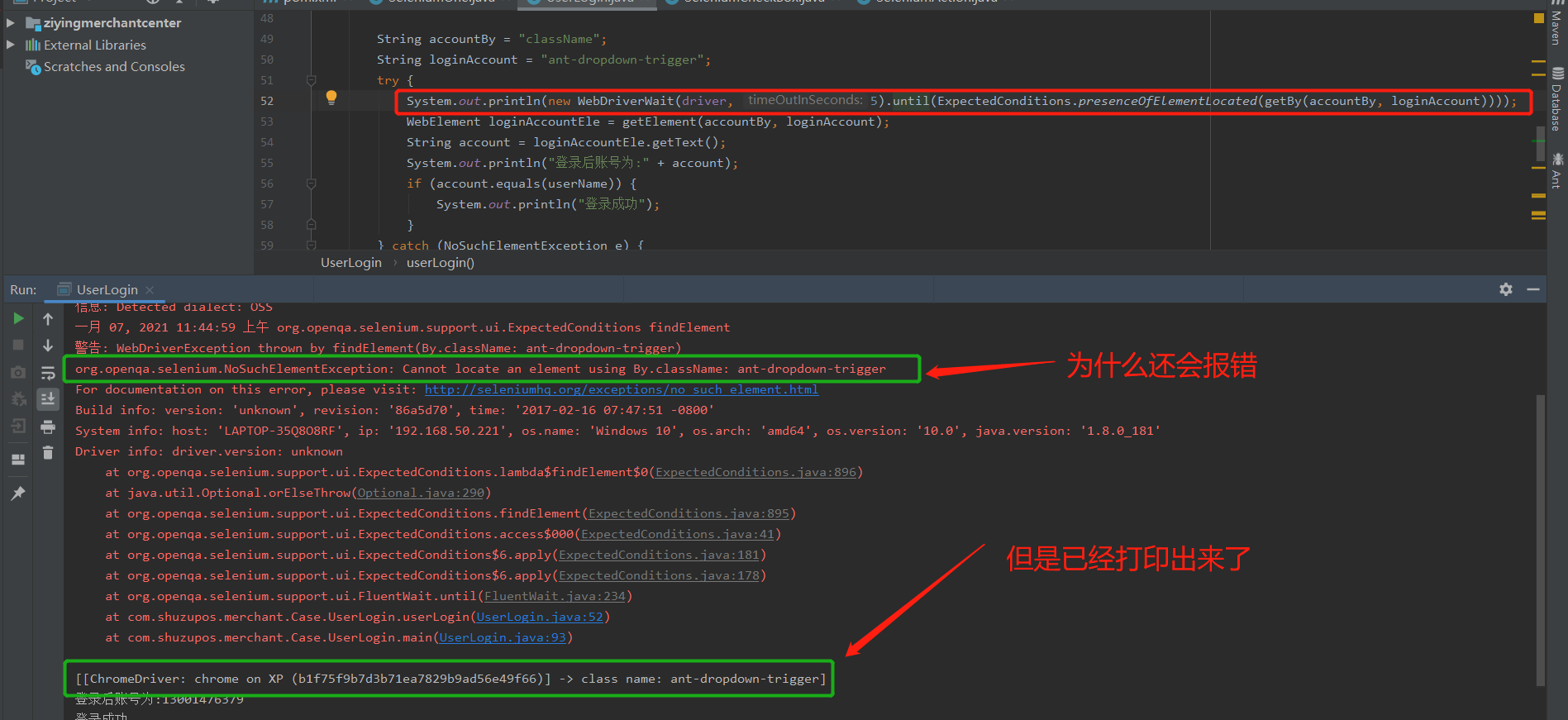Open ExpectedConditions.java:895 stack trace link
The image size is (1568, 720).
pos(689,513)
